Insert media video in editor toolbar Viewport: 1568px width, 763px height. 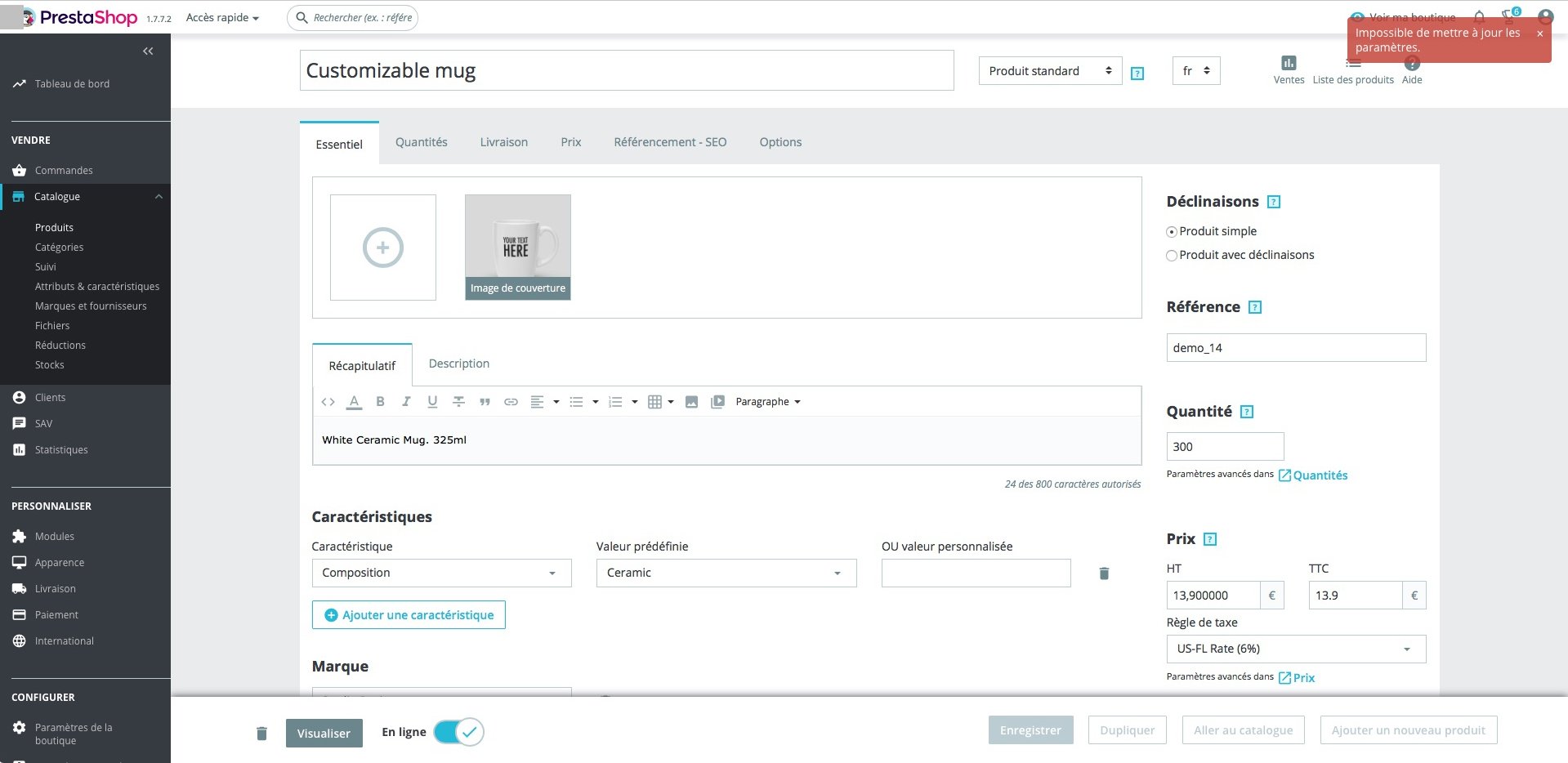point(717,402)
